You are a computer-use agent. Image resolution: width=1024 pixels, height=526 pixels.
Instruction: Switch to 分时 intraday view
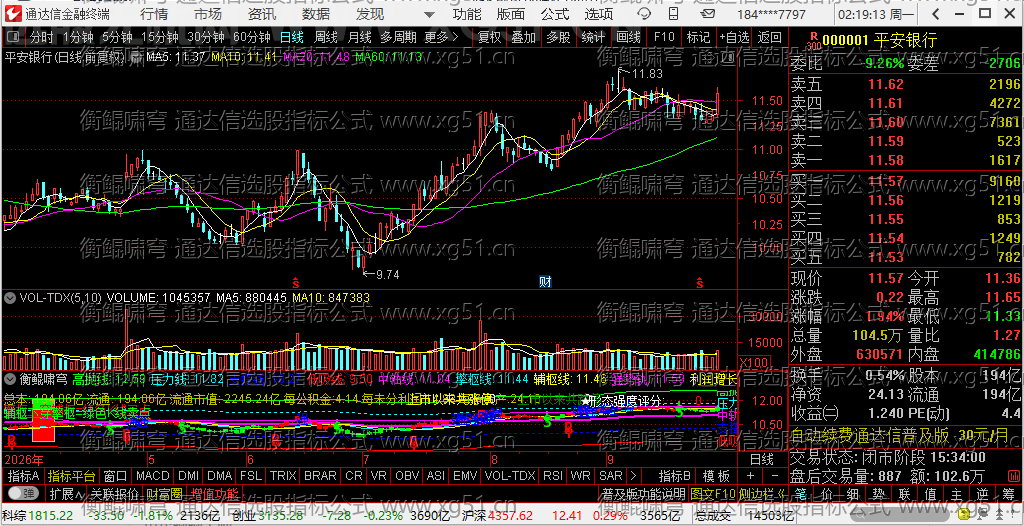42,37
